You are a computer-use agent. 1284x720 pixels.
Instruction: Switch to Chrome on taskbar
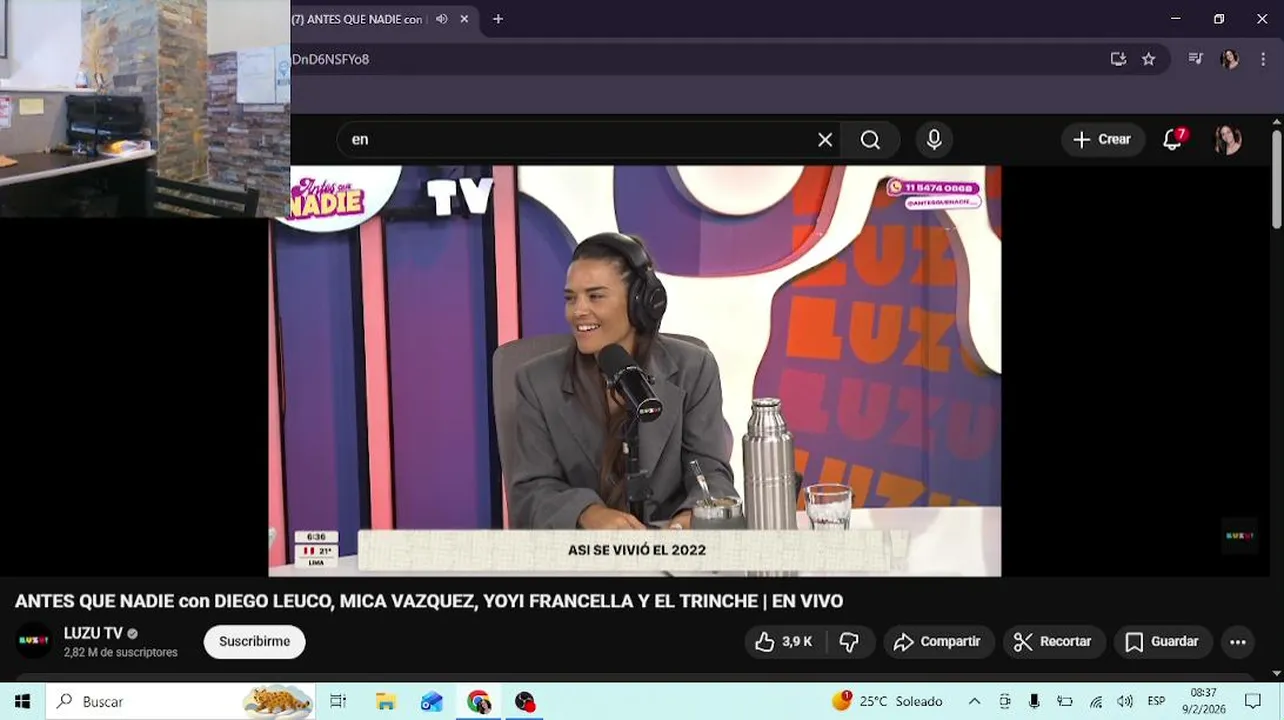[x=479, y=702]
